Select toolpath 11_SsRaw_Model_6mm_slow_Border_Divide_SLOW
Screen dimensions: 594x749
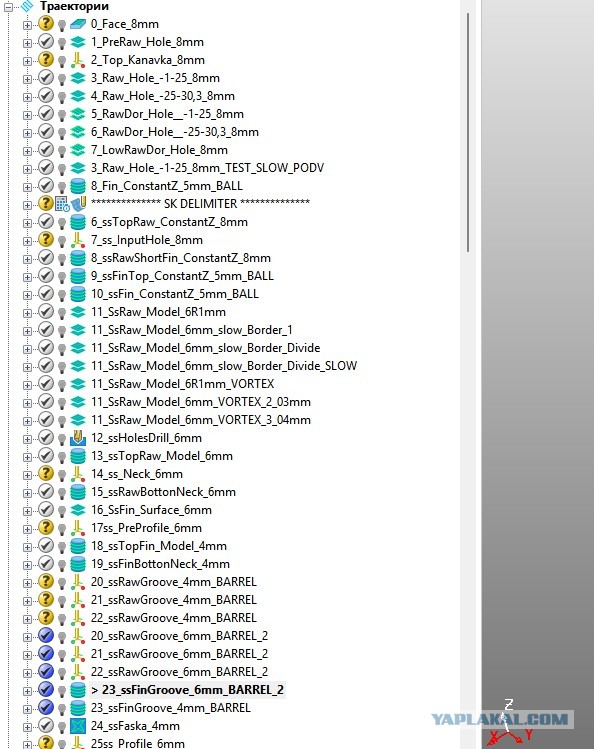(224, 366)
